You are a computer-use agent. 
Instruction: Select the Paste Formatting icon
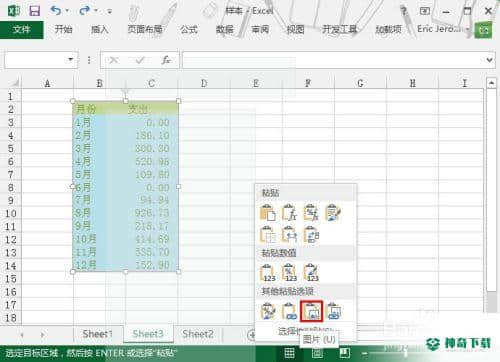(268, 311)
